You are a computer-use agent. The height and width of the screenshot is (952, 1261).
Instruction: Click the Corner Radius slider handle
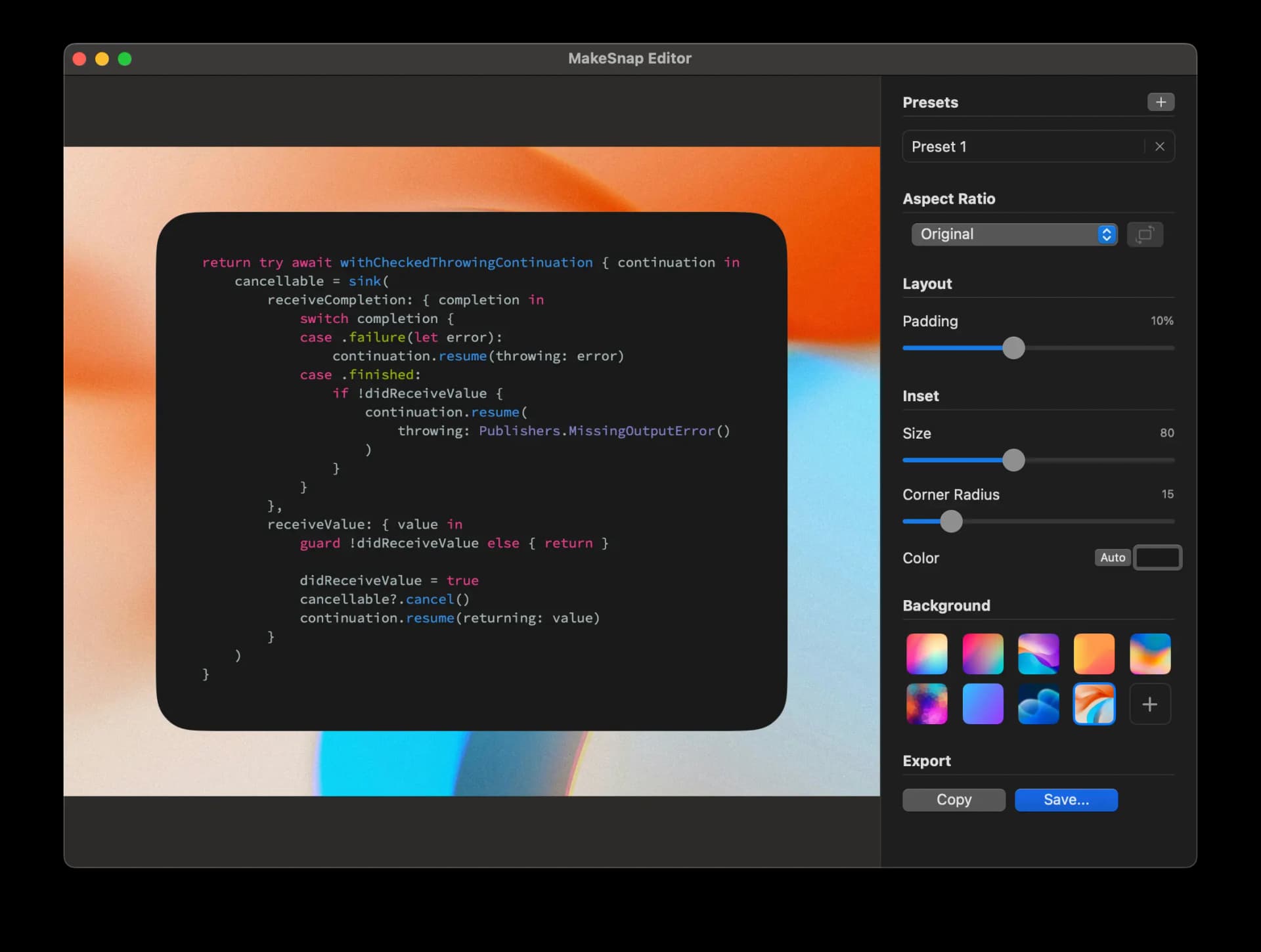point(950,521)
